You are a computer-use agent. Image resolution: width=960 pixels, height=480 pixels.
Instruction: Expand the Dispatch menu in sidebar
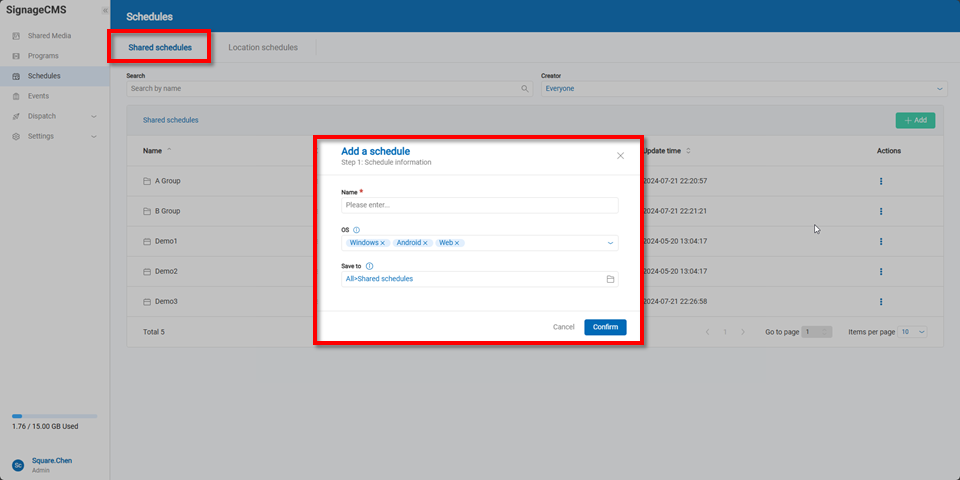tap(94, 116)
